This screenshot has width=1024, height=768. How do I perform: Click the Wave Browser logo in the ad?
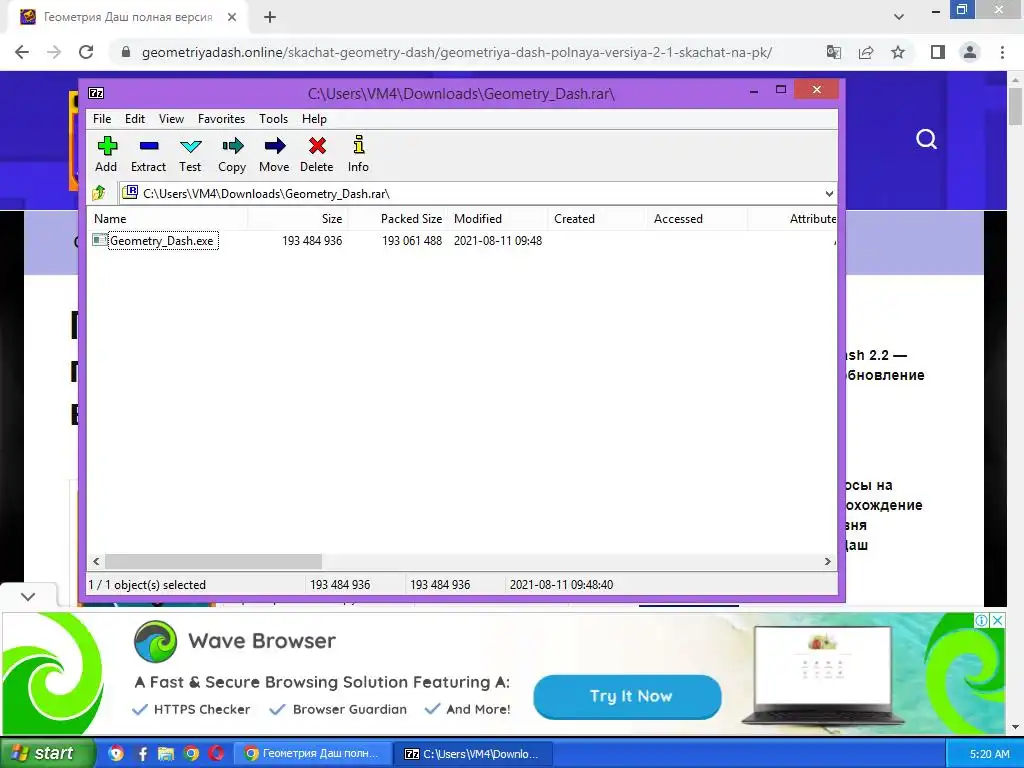(155, 641)
